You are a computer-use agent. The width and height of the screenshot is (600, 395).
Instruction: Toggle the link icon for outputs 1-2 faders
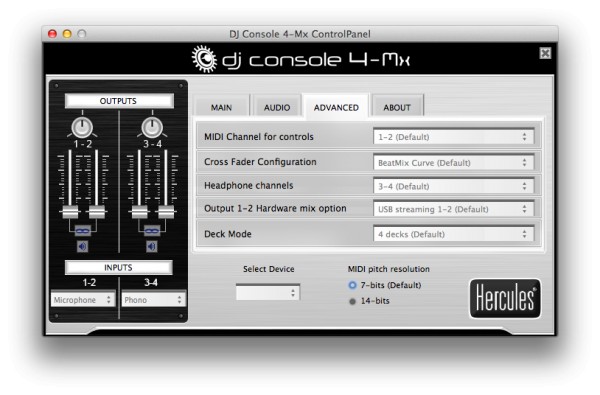coord(83,231)
